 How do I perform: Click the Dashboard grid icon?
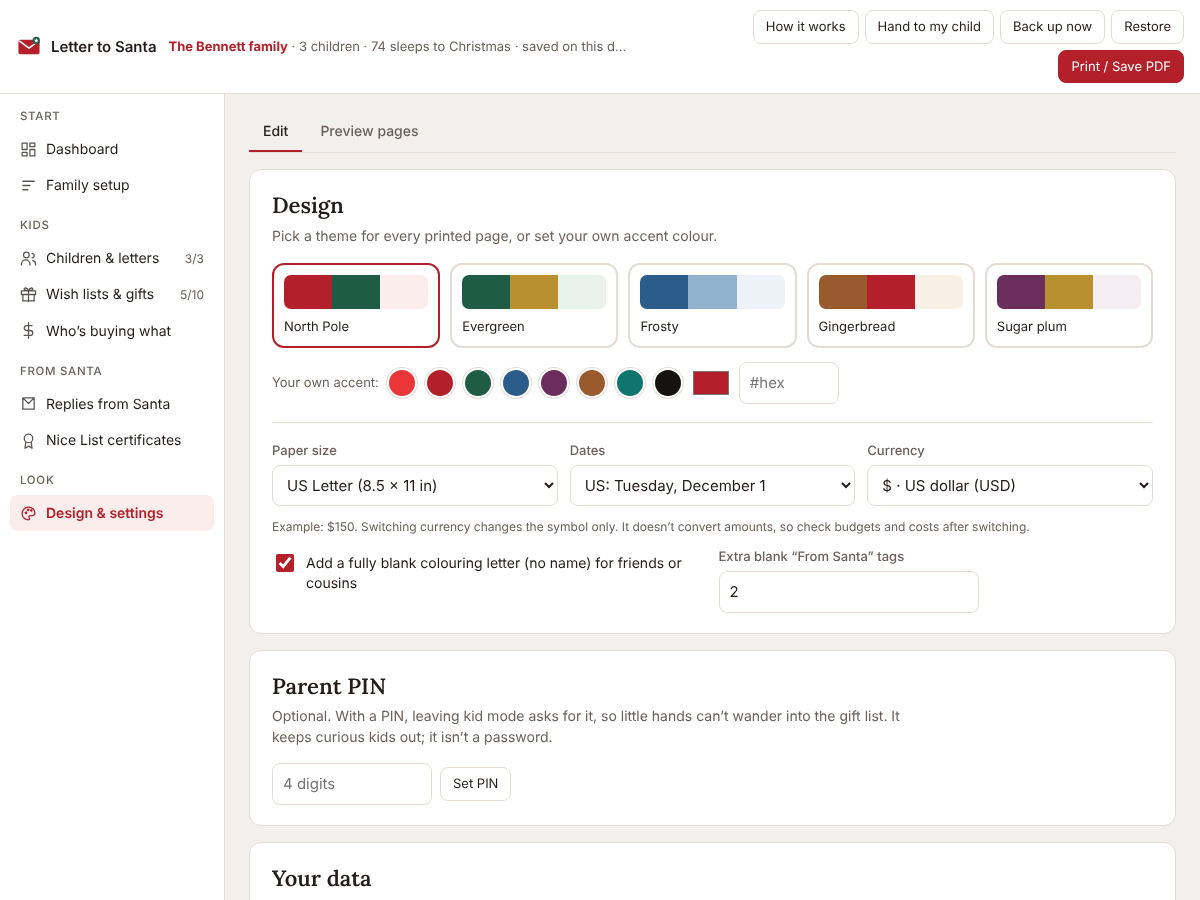click(x=28, y=149)
